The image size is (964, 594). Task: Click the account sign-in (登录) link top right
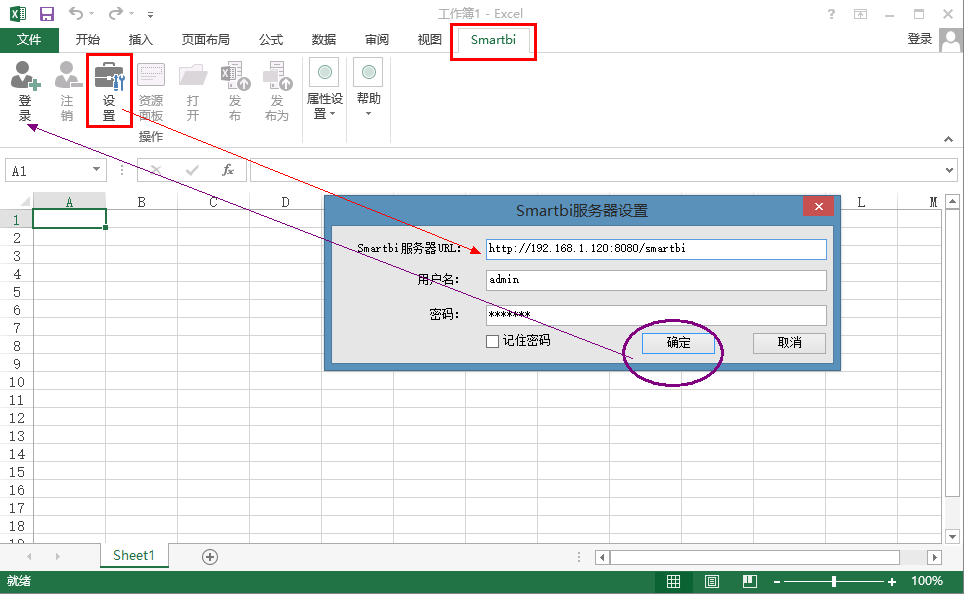(x=920, y=39)
